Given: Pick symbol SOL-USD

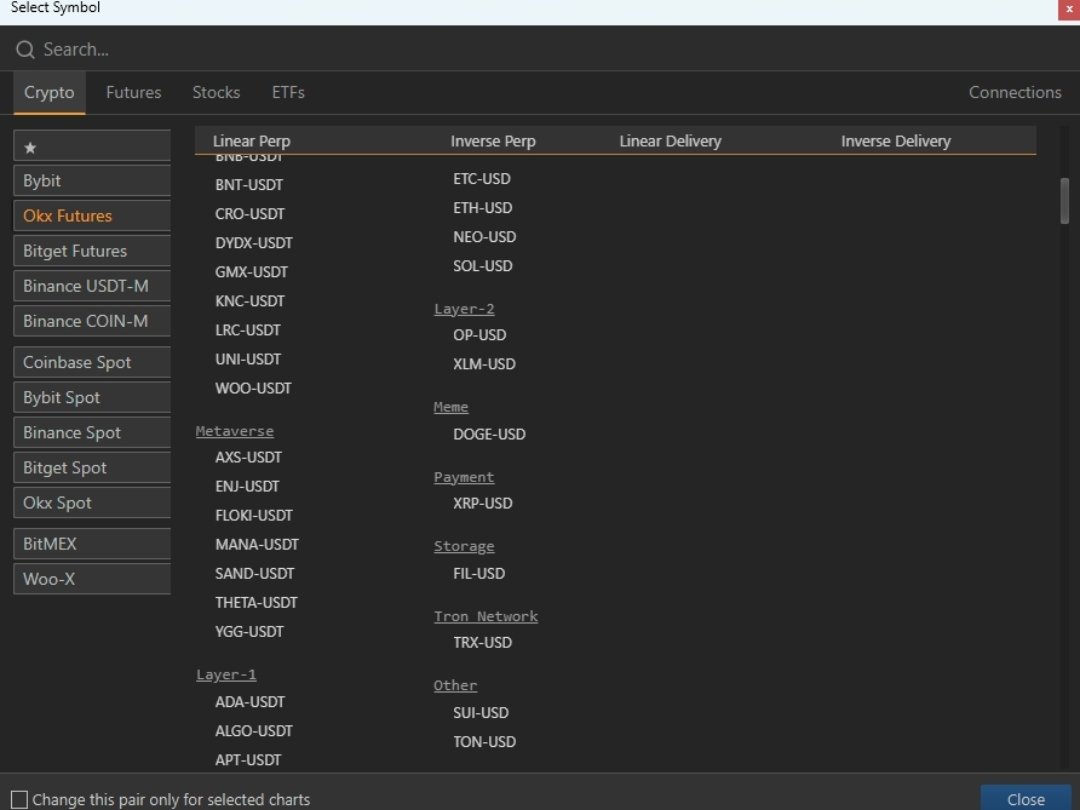Looking at the screenshot, I should click(482, 266).
